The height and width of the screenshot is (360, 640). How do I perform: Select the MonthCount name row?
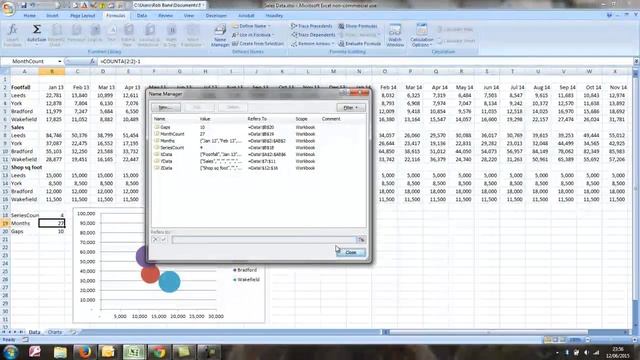click(x=259, y=134)
